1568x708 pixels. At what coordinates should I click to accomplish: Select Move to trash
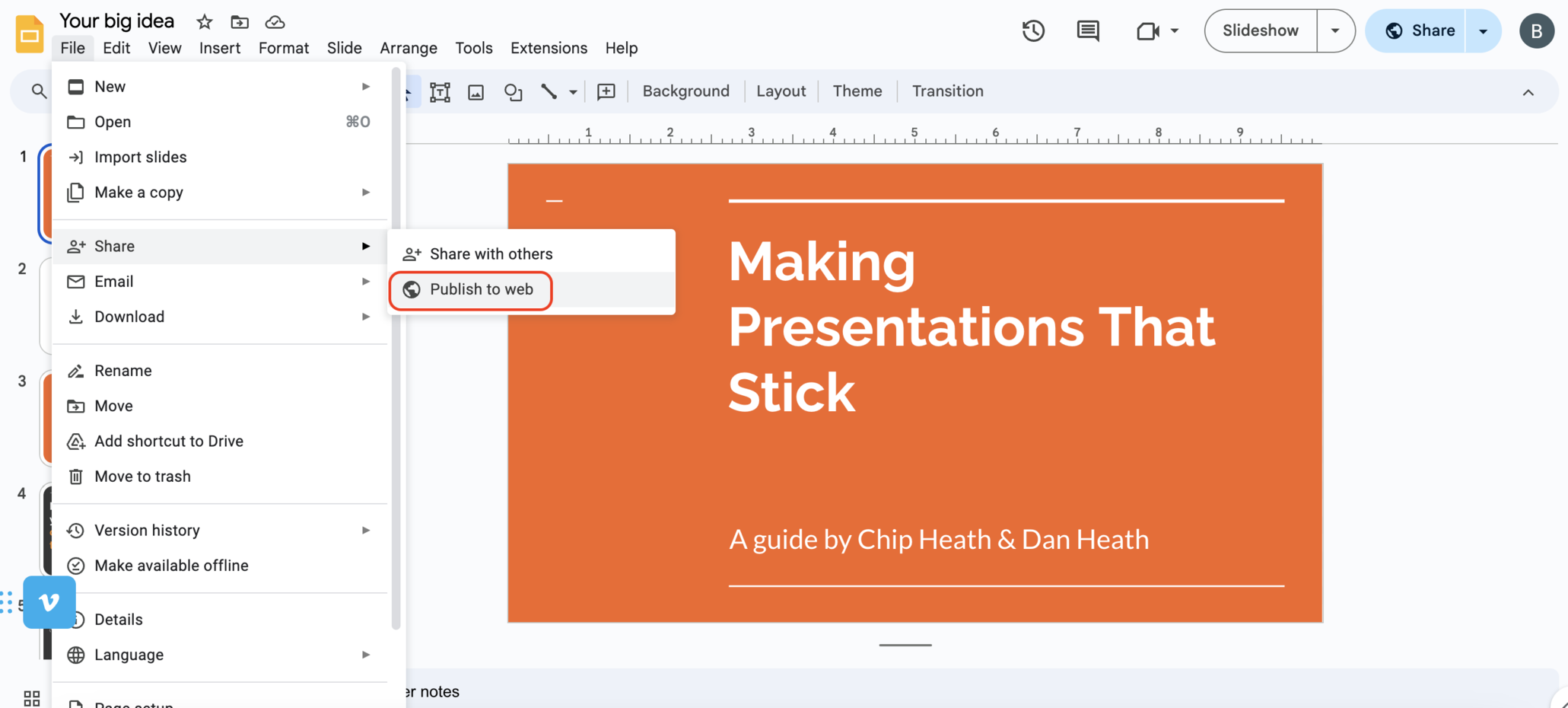click(220, 477)
